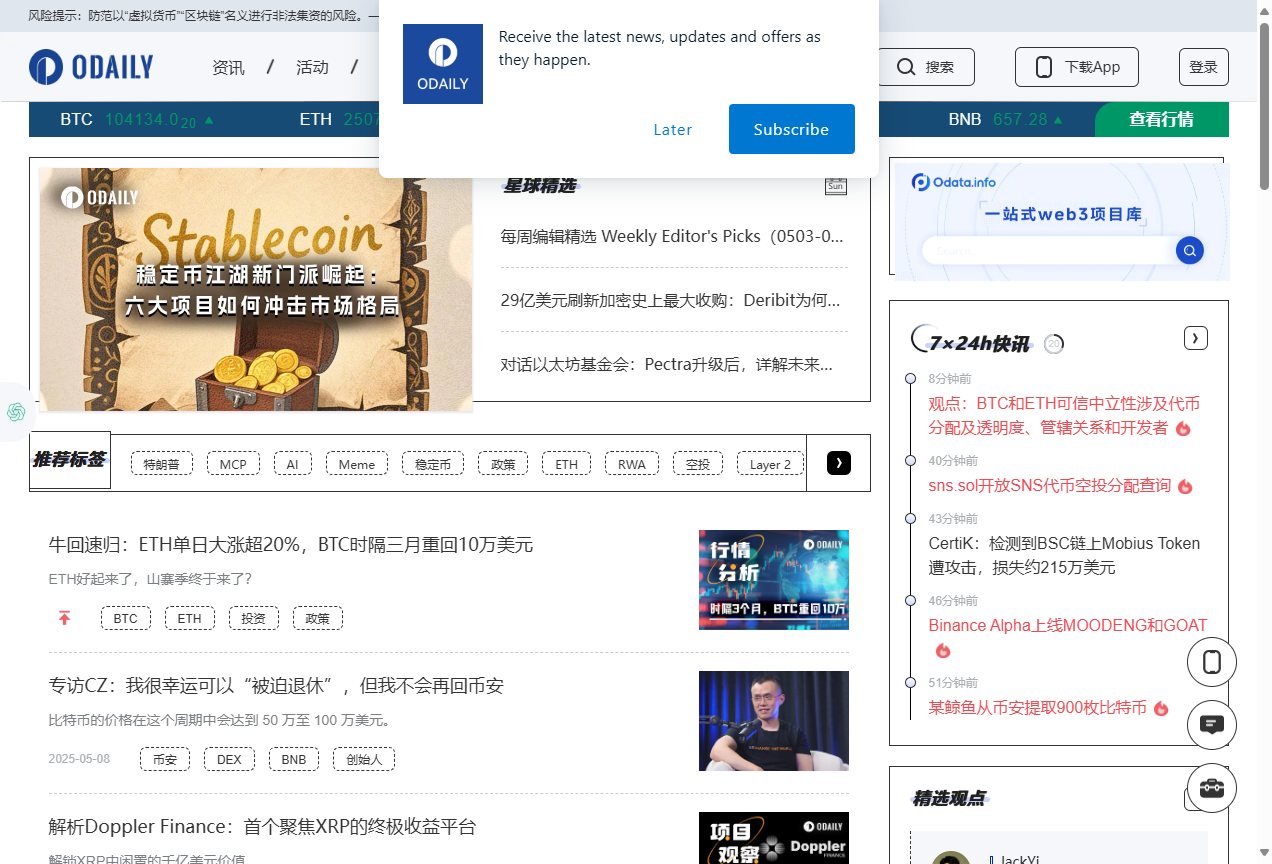Click the Stablecoin banner image
This screenshot has width=1272, height=864.
[x=255, y=289]
